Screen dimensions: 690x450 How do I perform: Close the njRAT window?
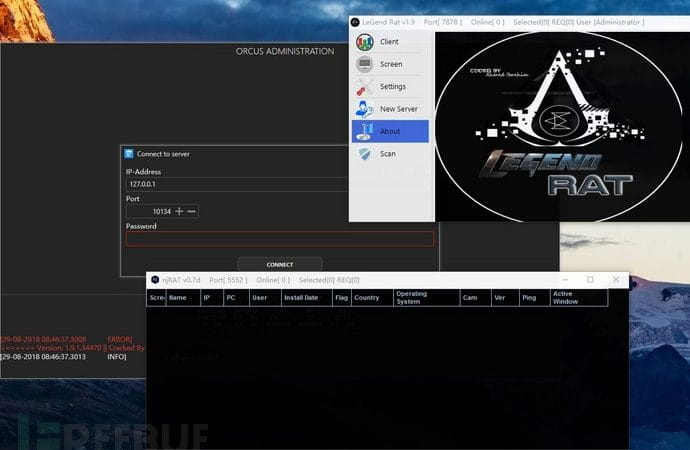point(616,280)
